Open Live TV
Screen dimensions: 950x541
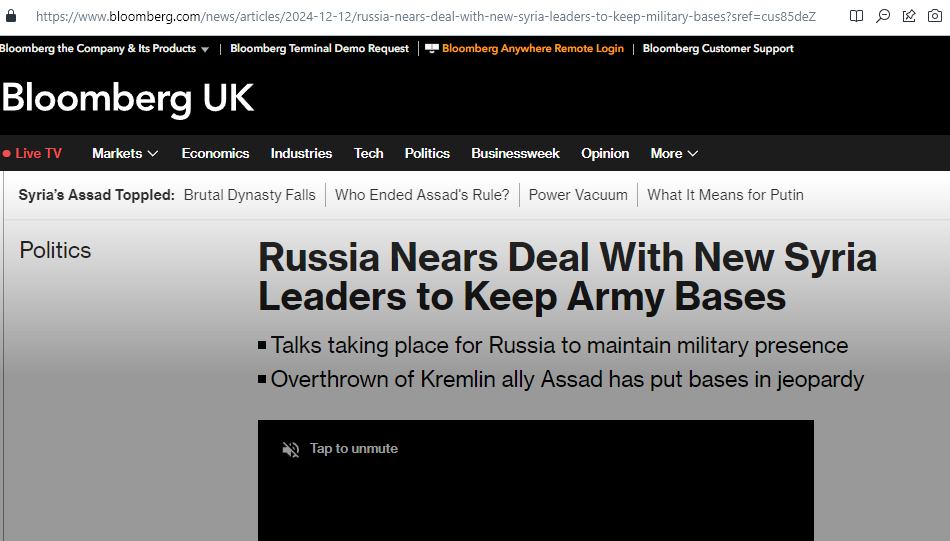(x=38, y=153)
